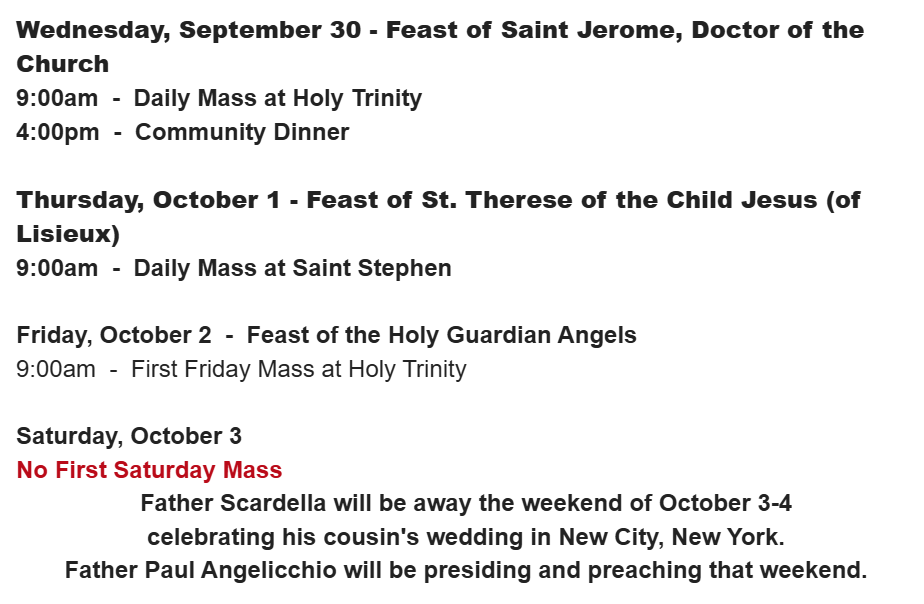Click the Saturday, October 3 heading
The image size is (924, 604).
129,437
